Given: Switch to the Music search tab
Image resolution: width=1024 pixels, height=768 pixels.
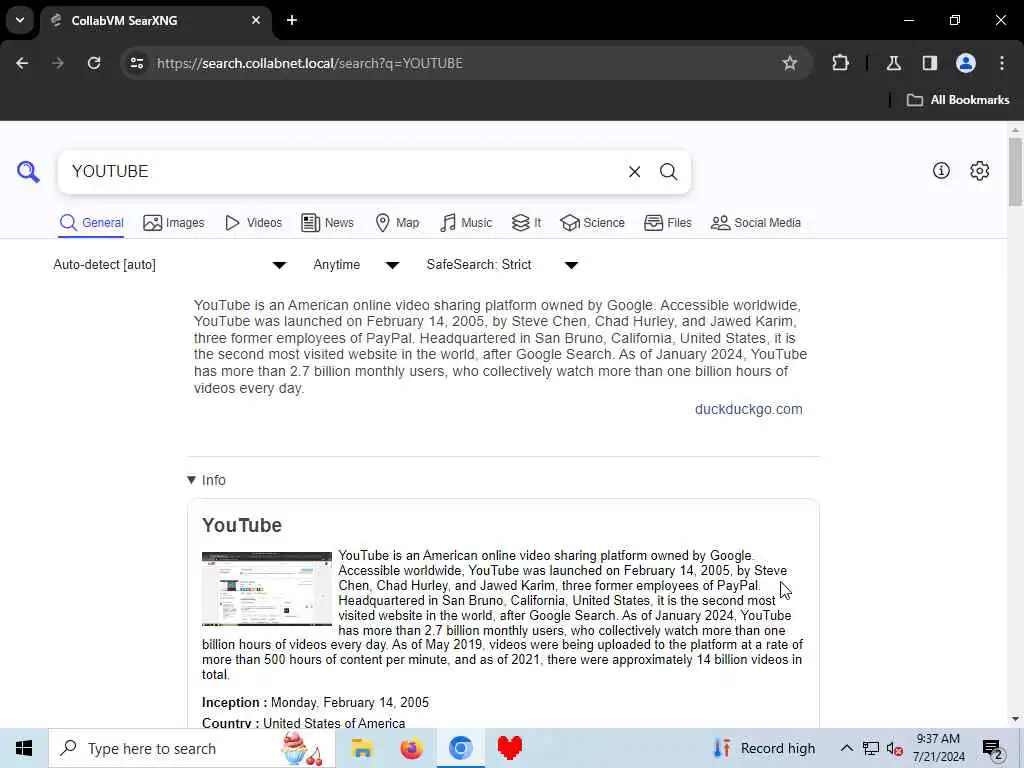Looking at the screenshot, I should pyautogui.click(x=466, y=223).
